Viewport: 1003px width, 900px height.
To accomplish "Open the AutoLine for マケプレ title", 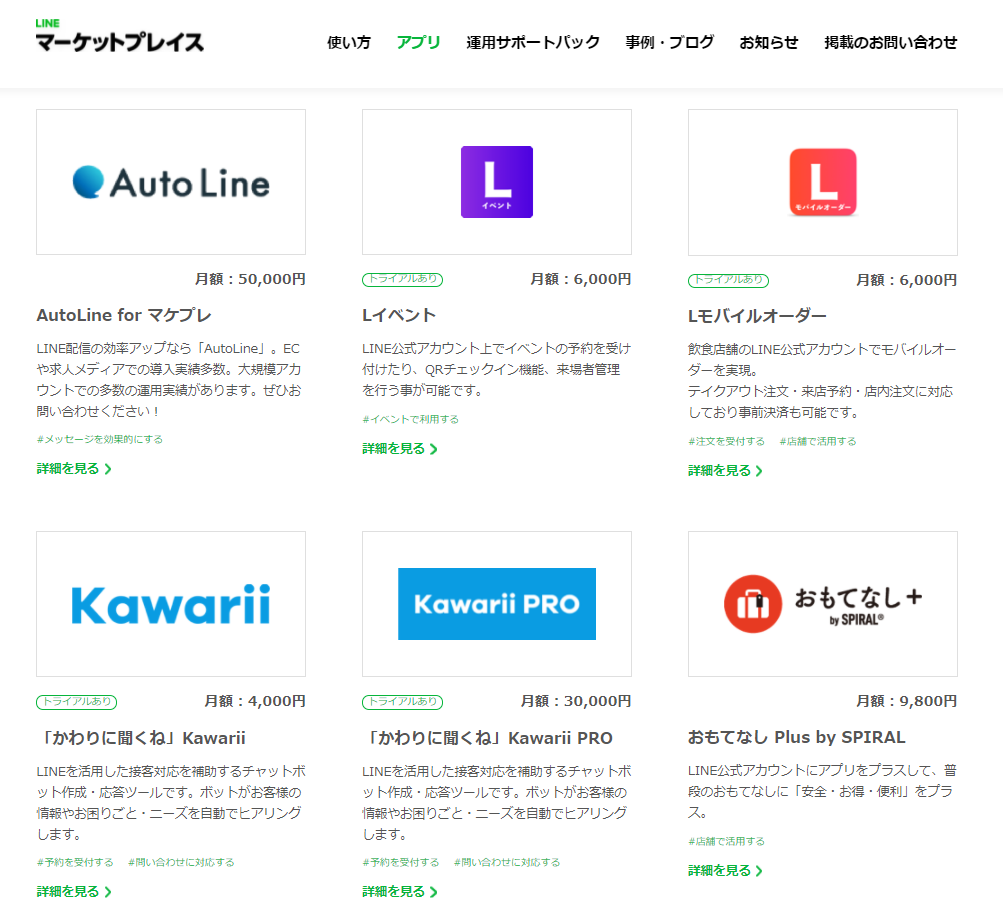I will [x=124, y=315].
